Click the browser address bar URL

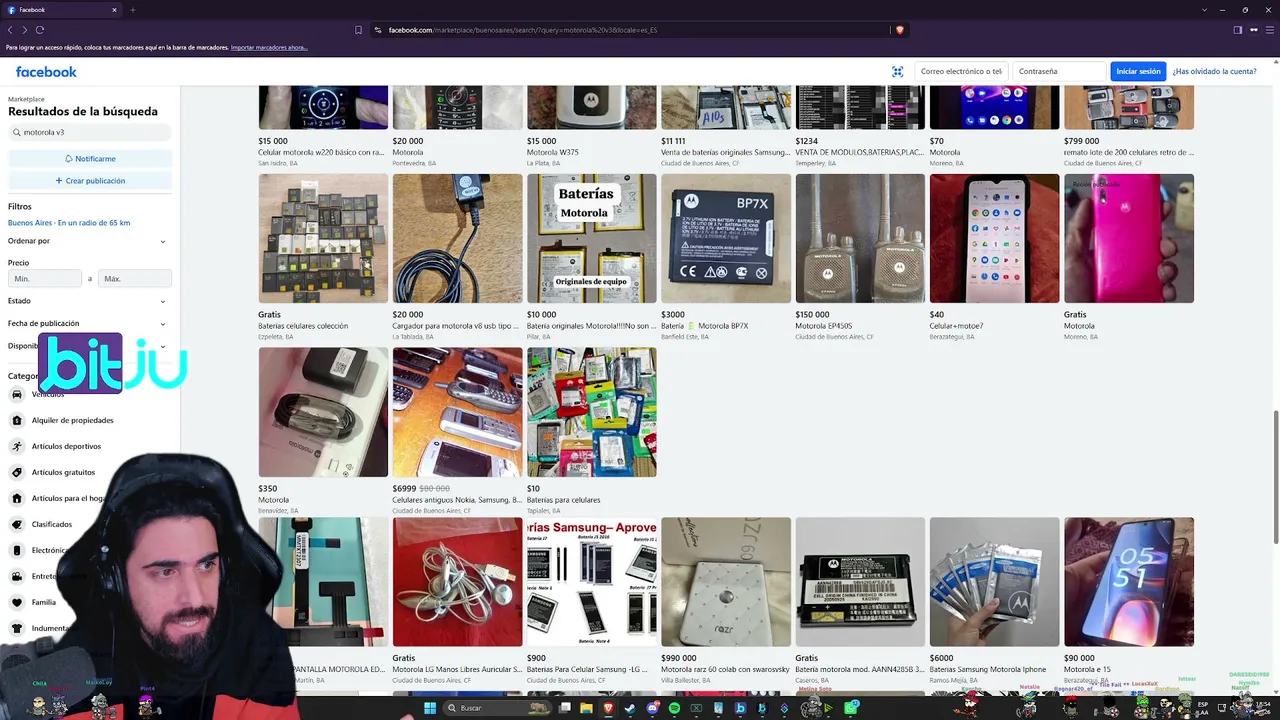(523, 30)
